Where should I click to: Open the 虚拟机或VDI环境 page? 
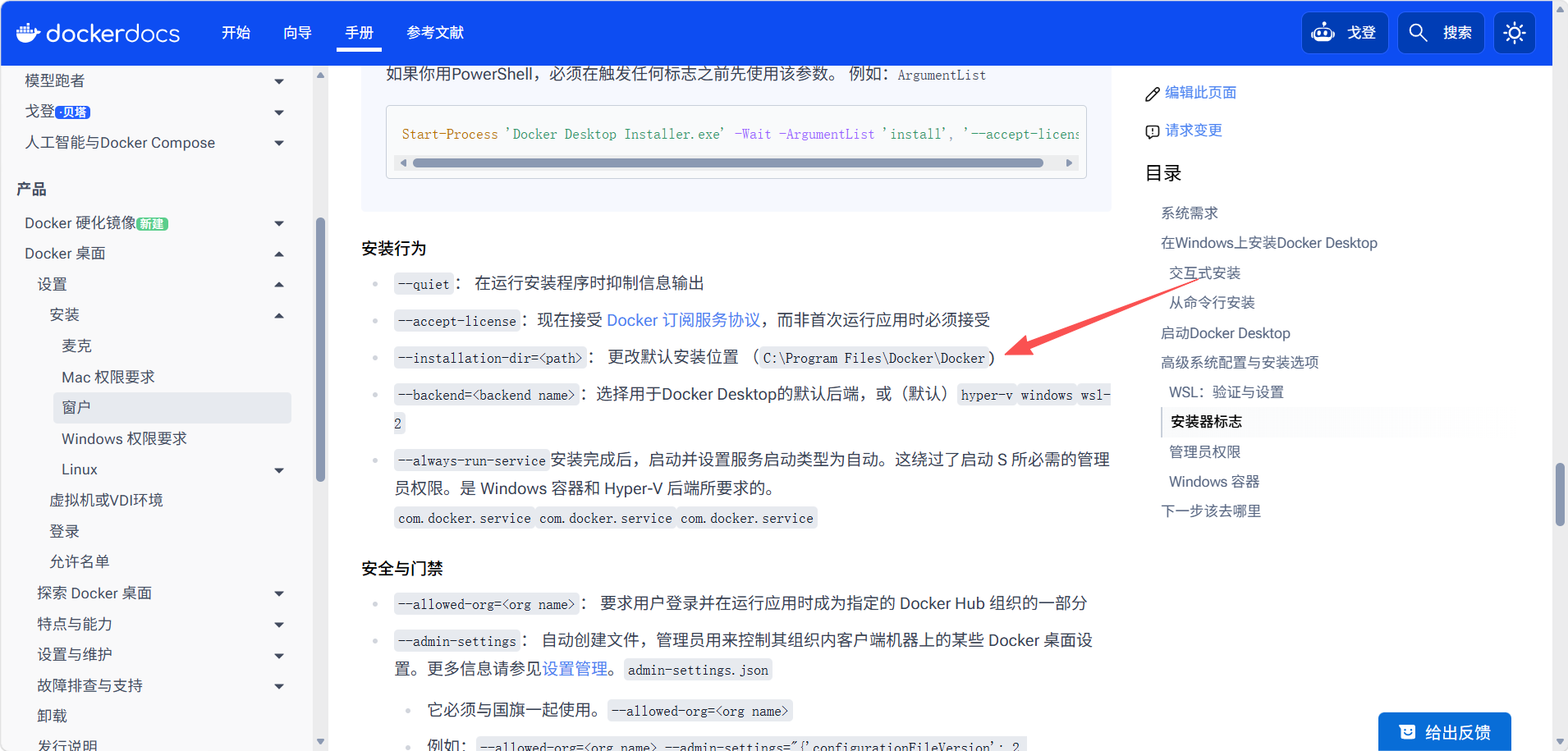[106, 501]
